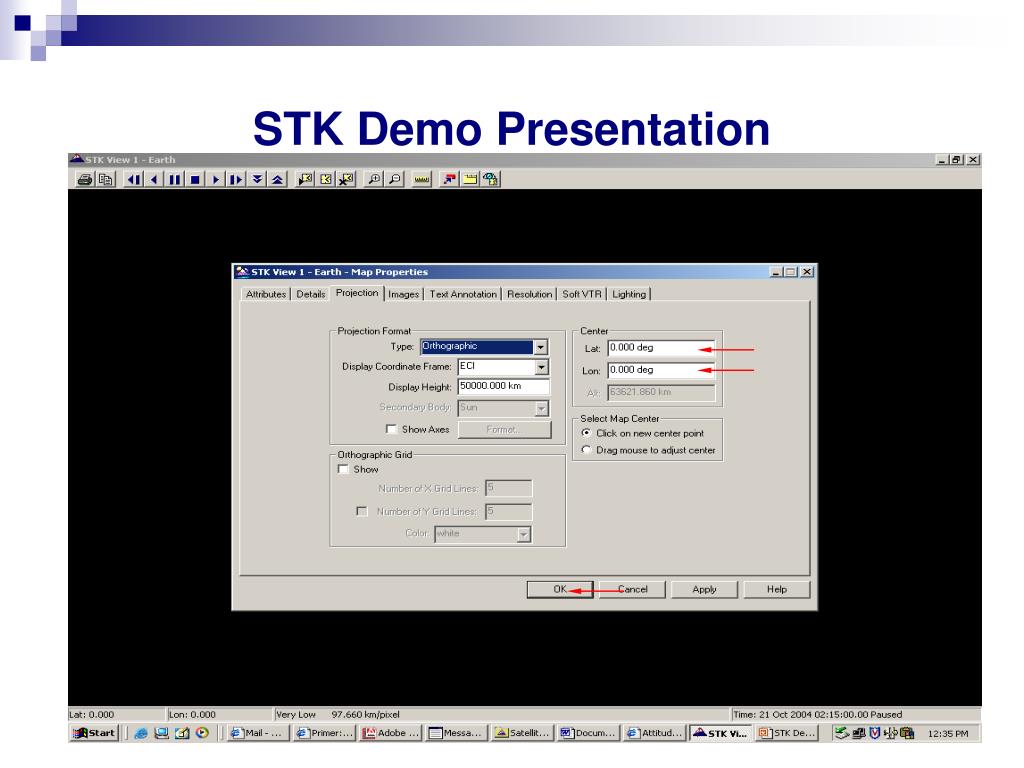Click the Format... button beside Show Axes
This screenshot has height=768, width=1024.
pyautogui.click(x=504, y=430)
